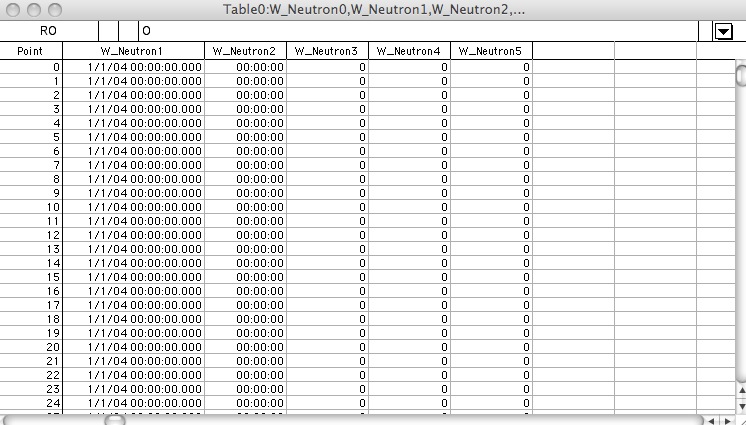Click W_Neutron3 value in row 8

click(327, 179)
